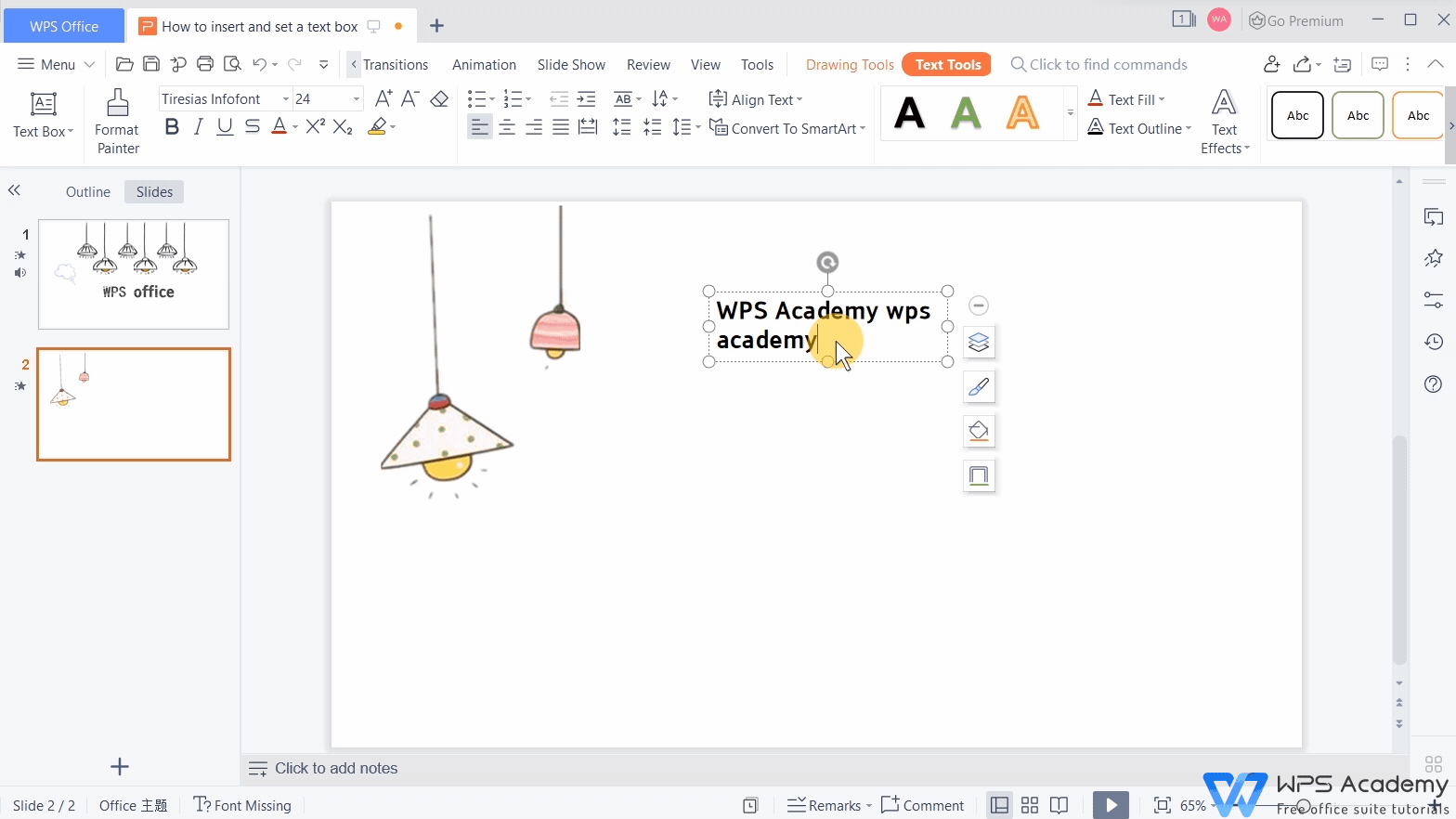Open Animation tab
Screen dimensions: 1456x819
[484, 64]
